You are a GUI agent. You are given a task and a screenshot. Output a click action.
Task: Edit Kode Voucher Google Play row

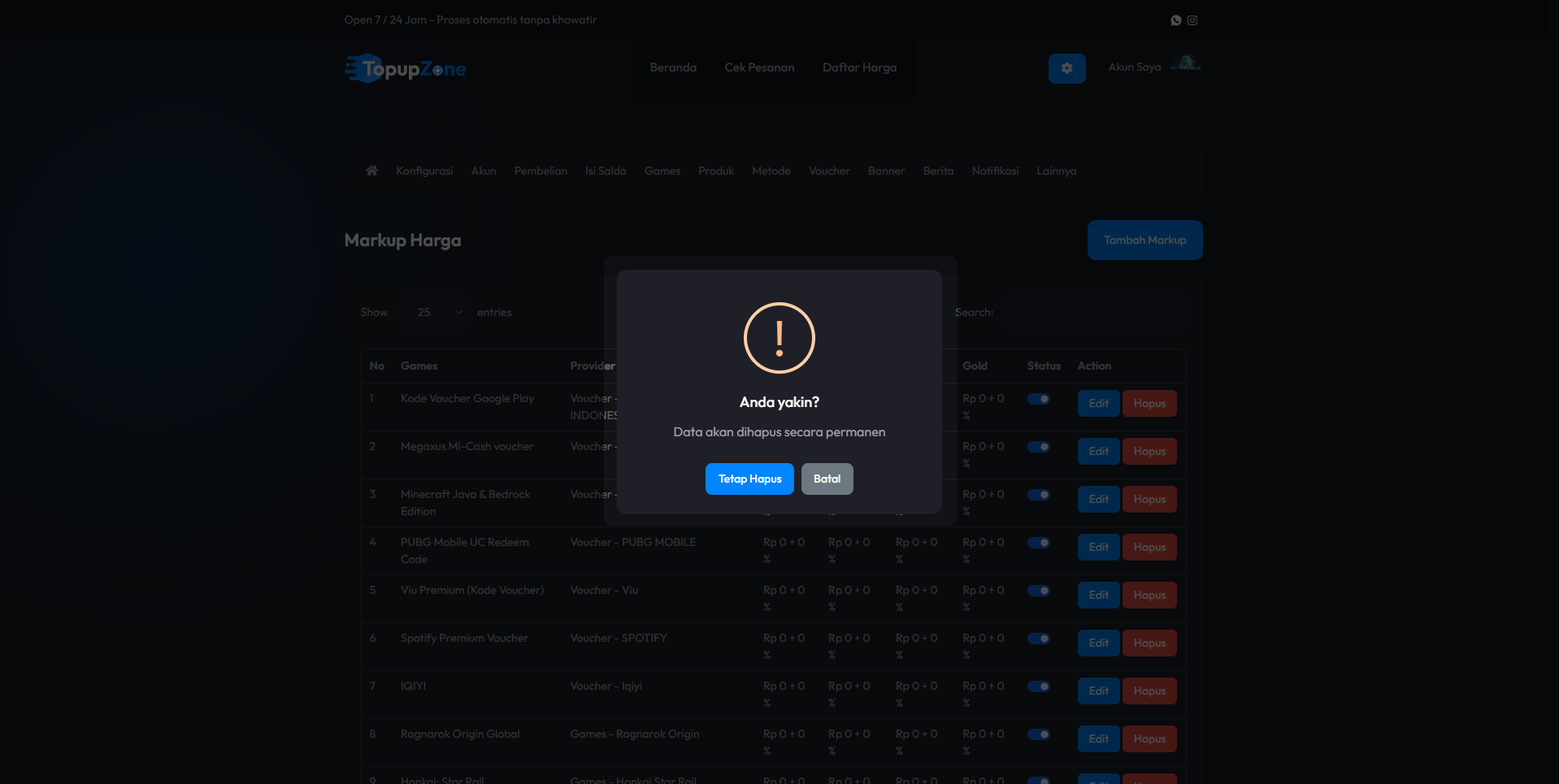point(1098,403)
